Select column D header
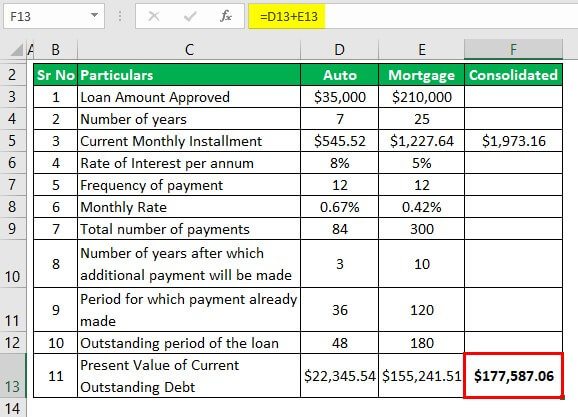 [x=340, y=50]
